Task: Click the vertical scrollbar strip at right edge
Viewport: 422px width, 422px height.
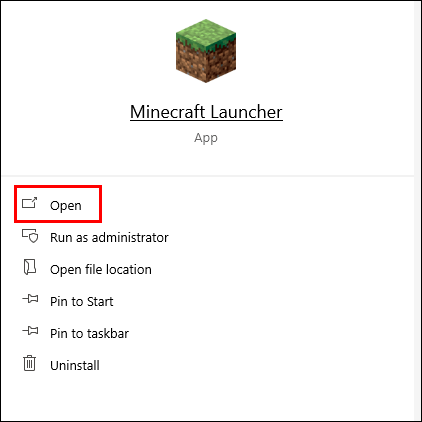Action: coord(418,211)
